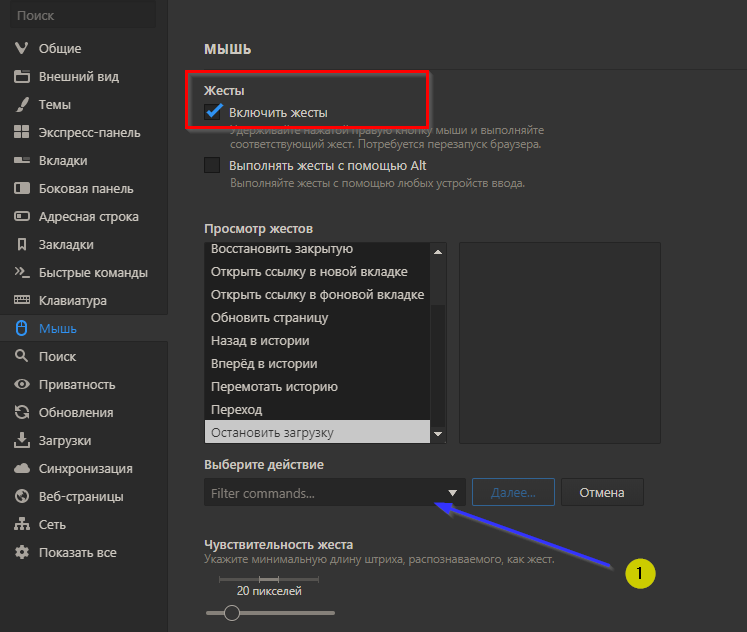This screenshot has height=632, width=747.
Task: Select Обновить страницу gesture
Action: tap(317, 317)
